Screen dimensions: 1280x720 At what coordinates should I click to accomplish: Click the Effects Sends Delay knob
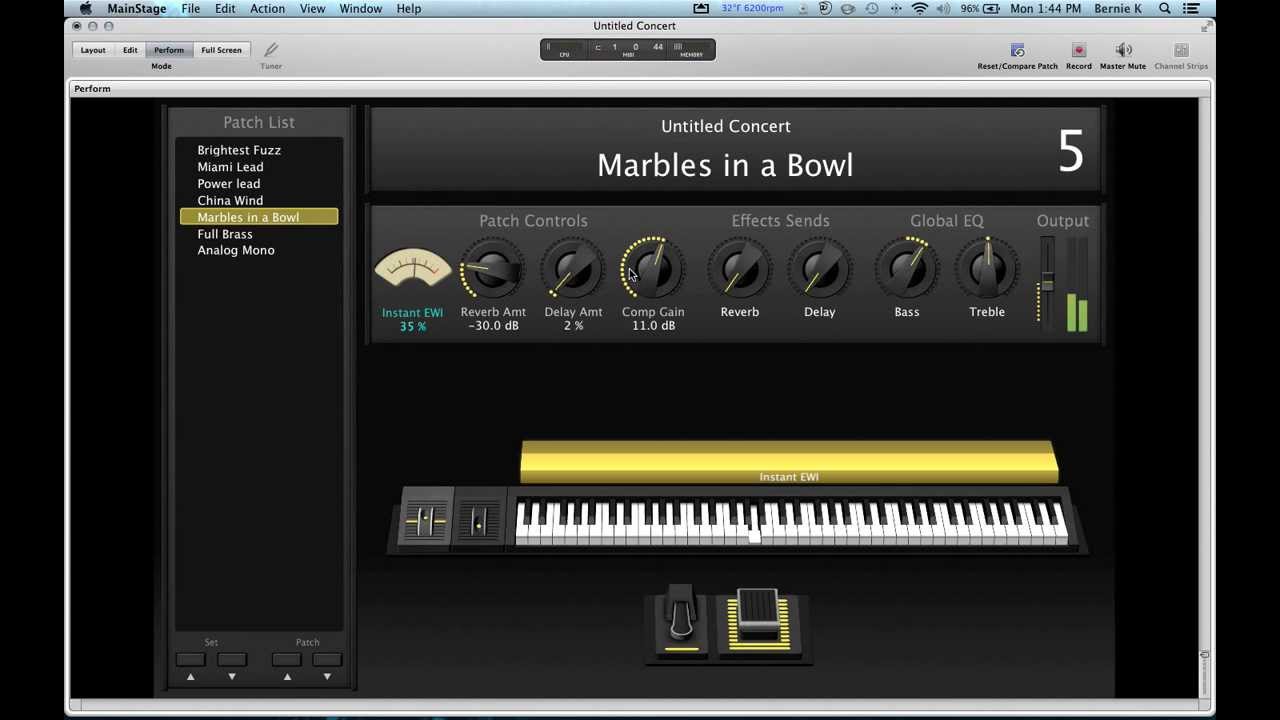[820, 270]
